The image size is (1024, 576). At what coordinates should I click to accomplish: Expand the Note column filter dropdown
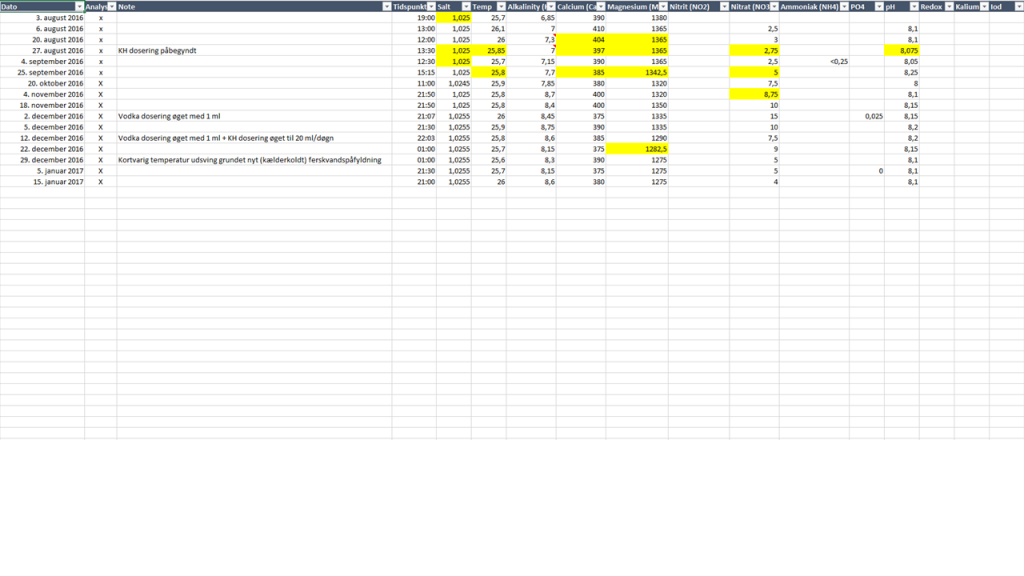click(x=386, y=7)
